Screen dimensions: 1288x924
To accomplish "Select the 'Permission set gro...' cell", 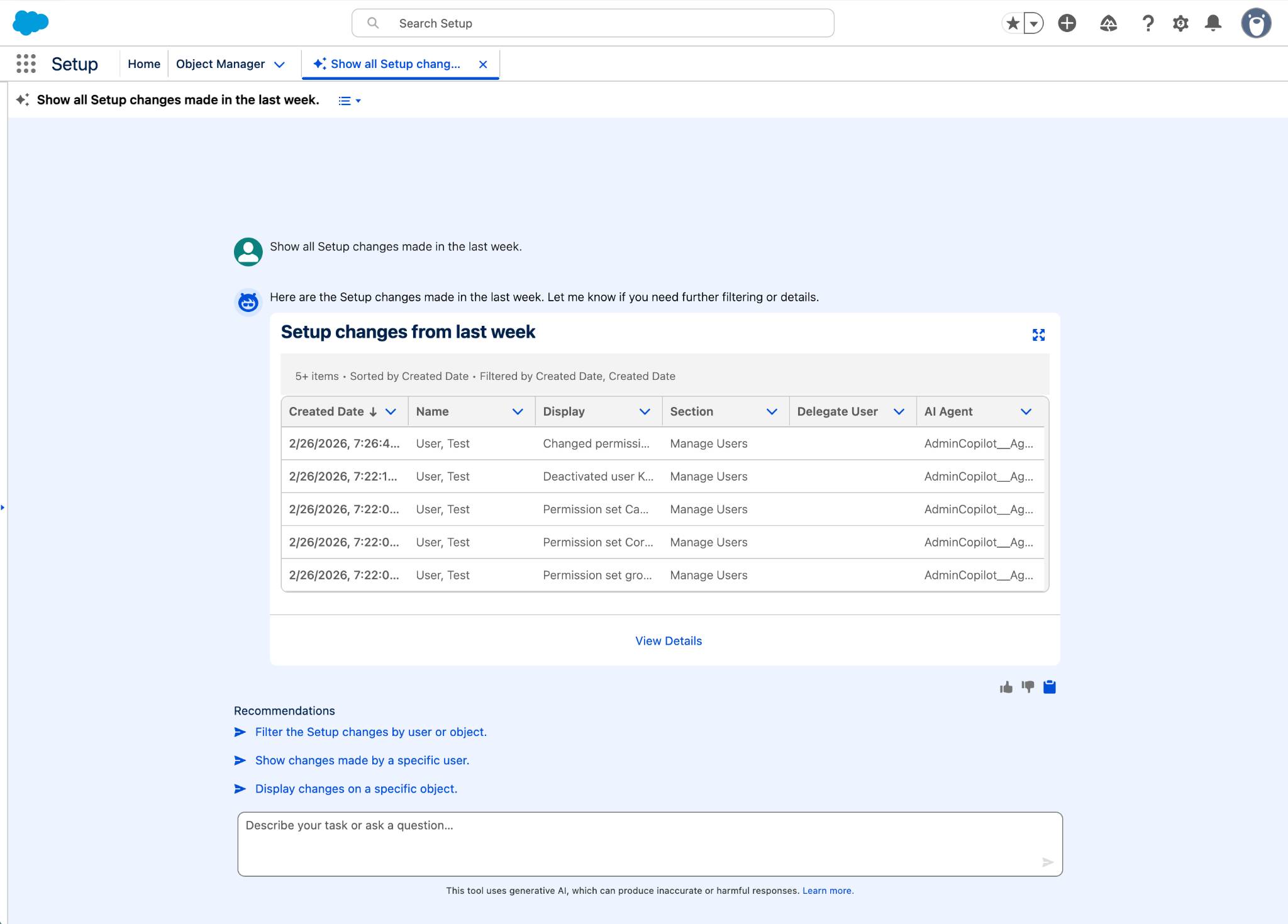I will [x=597, y=574].
